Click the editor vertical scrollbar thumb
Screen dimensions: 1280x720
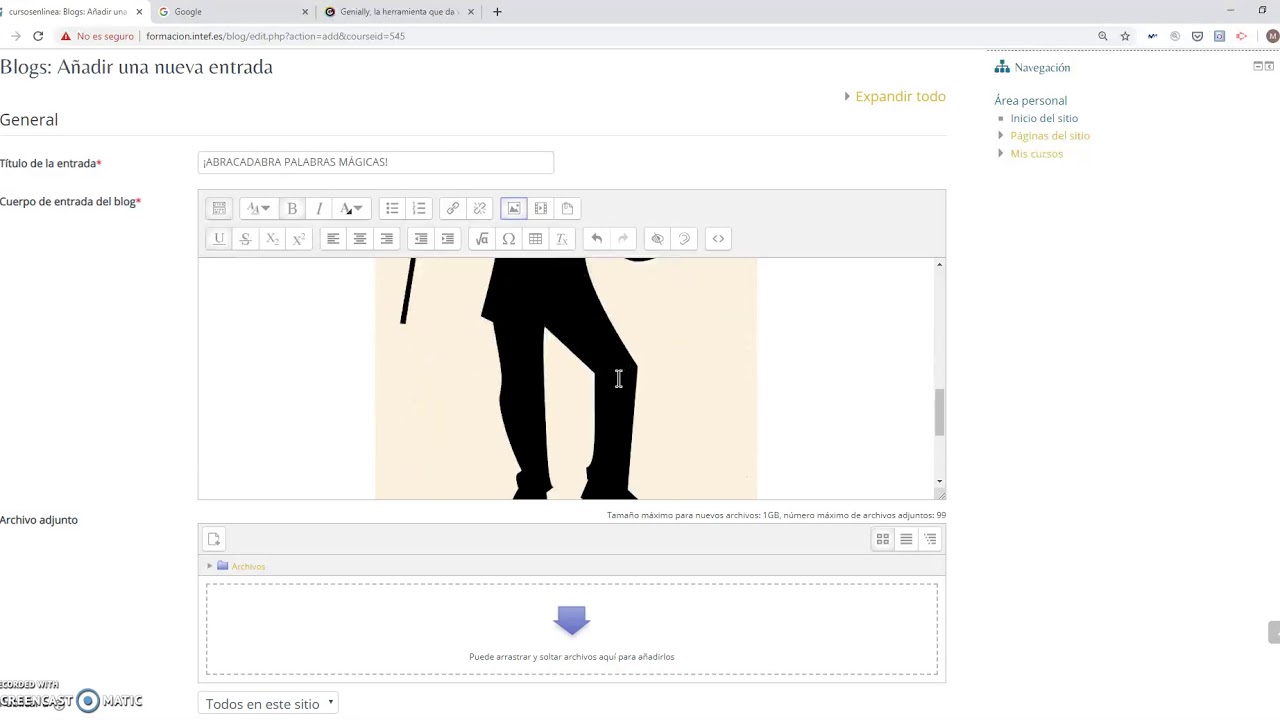click(939, 412)
